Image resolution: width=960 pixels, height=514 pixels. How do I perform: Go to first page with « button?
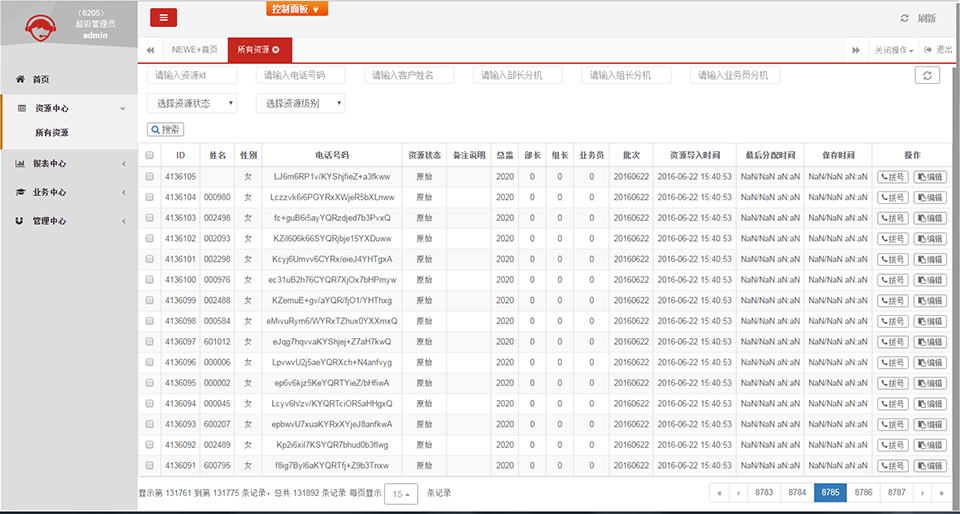click(719, 493)
